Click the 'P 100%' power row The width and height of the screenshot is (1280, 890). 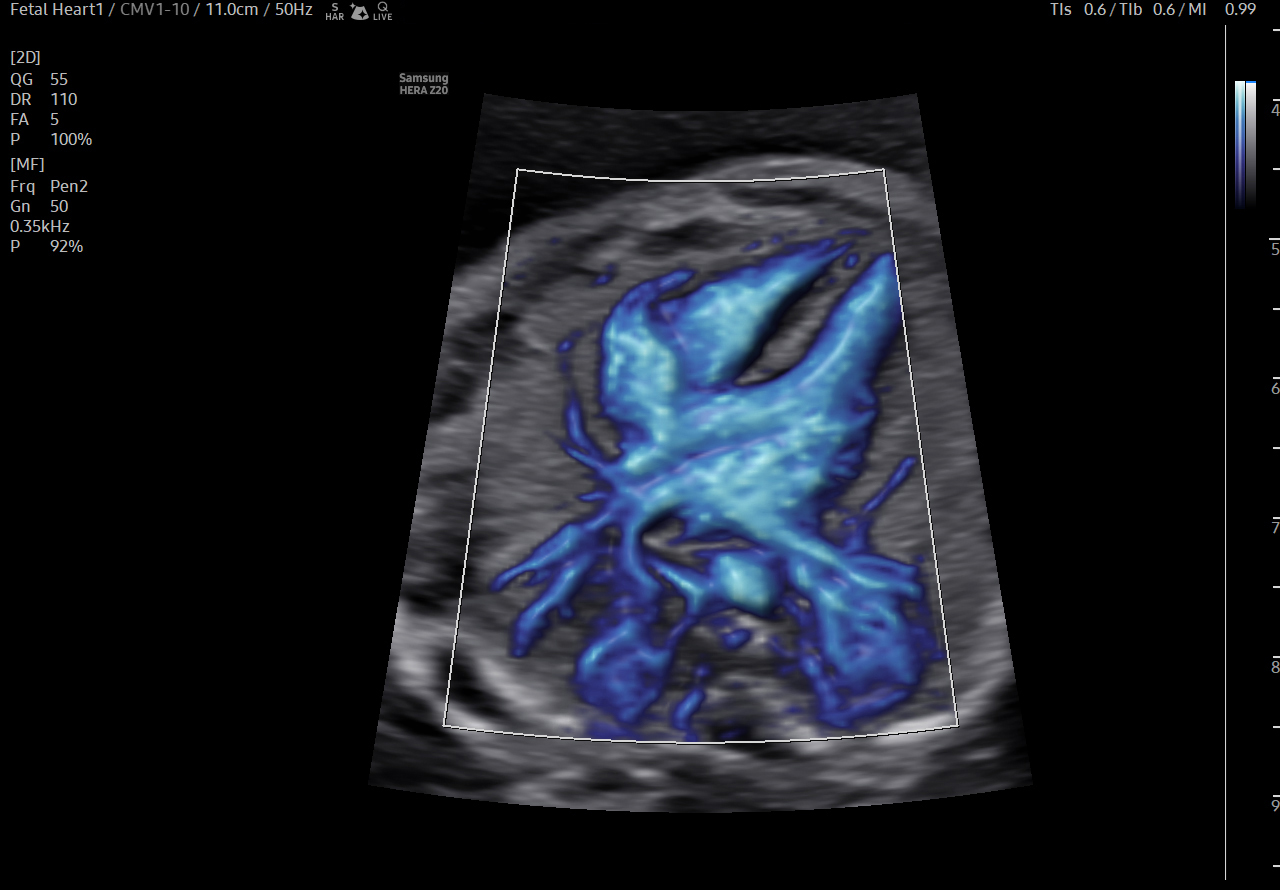pos(51,139)
